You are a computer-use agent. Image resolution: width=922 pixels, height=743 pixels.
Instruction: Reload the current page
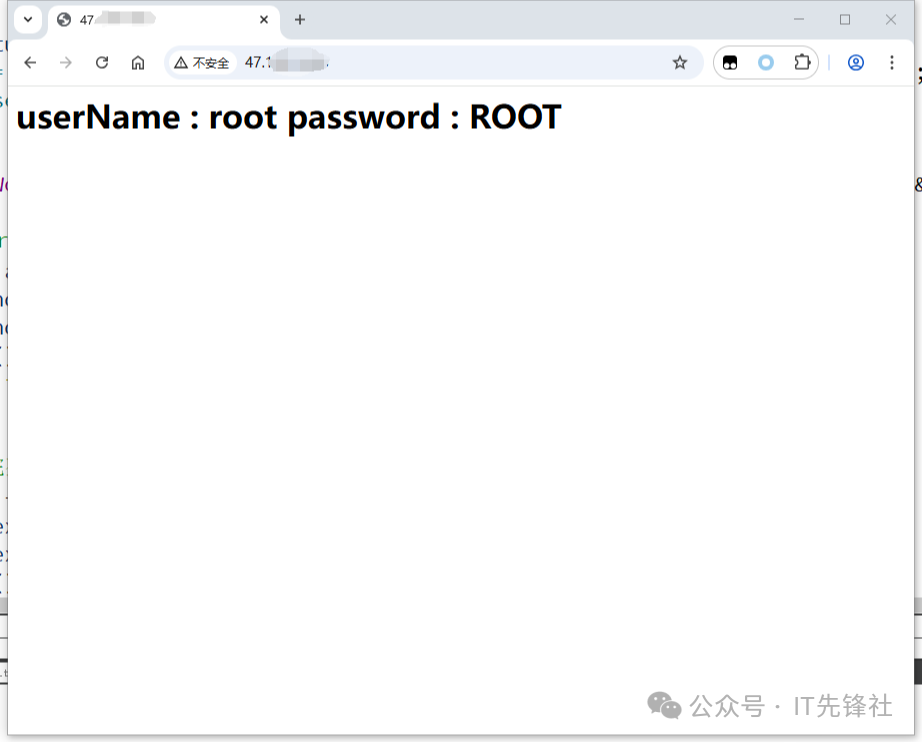tap(102, 63)
